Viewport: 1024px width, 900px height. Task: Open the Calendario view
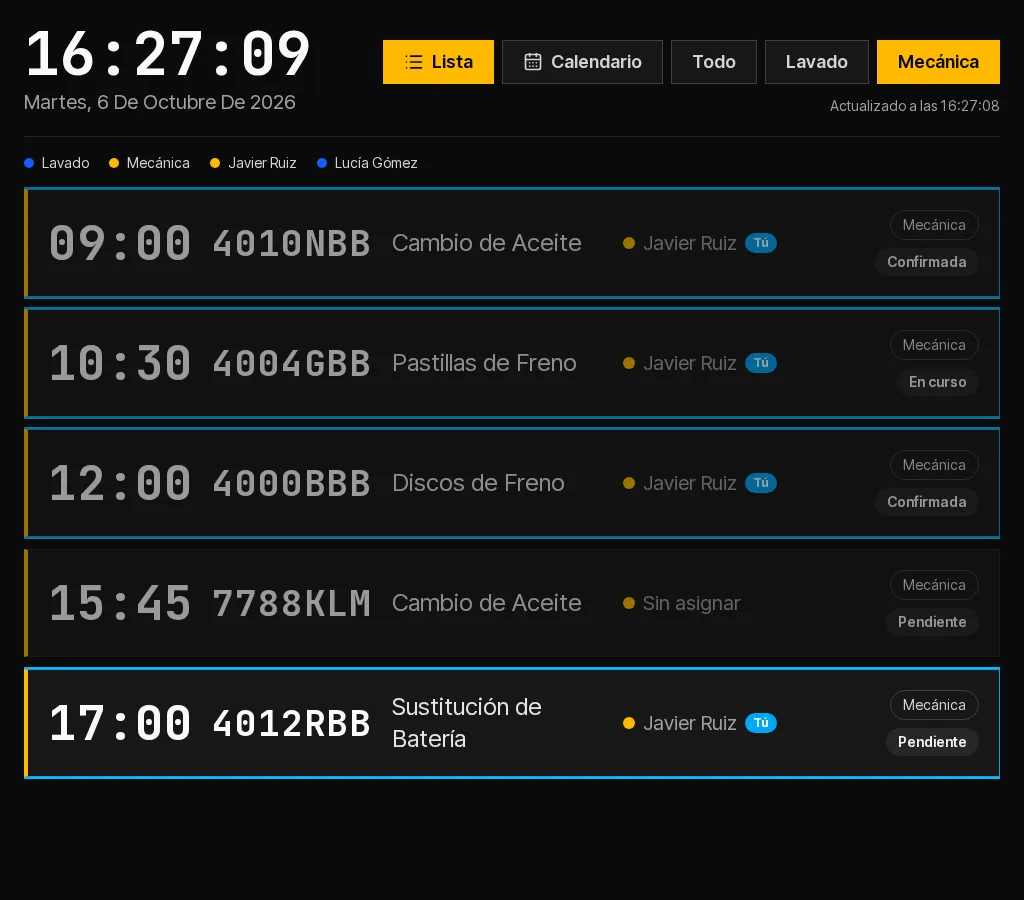[x=582, y=62]
